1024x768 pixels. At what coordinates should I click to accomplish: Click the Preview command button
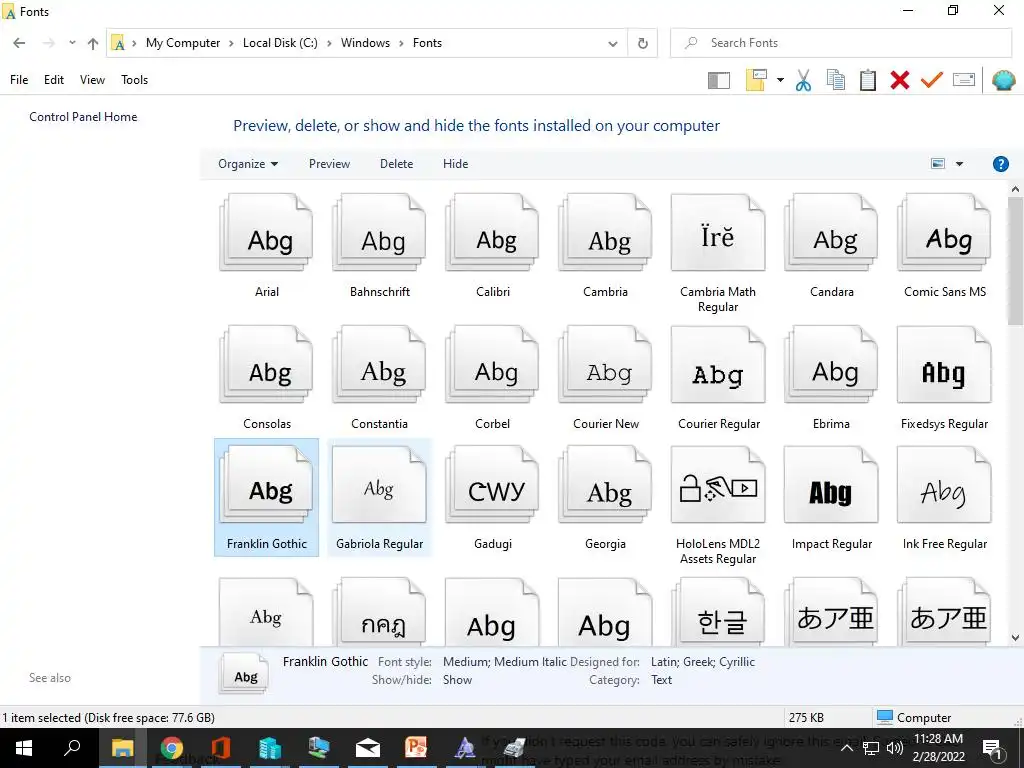tap(329, 164)
